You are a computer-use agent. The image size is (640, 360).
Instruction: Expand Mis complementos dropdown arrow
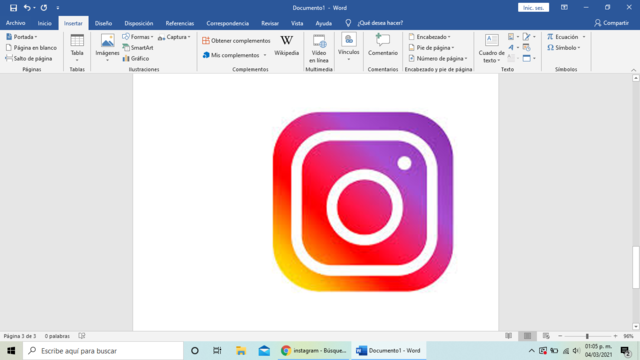(265, 55)
